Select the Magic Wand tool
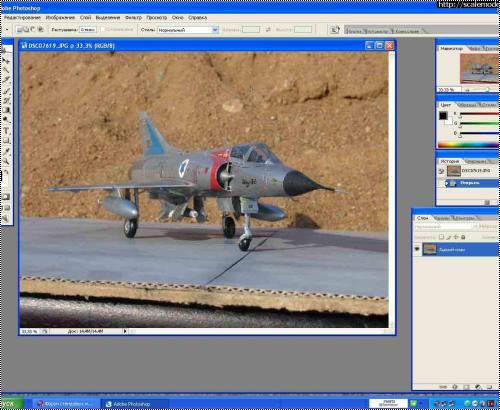The width and height of the screenshot is (500, 410). pyautogui.click(x=7, y=71)
